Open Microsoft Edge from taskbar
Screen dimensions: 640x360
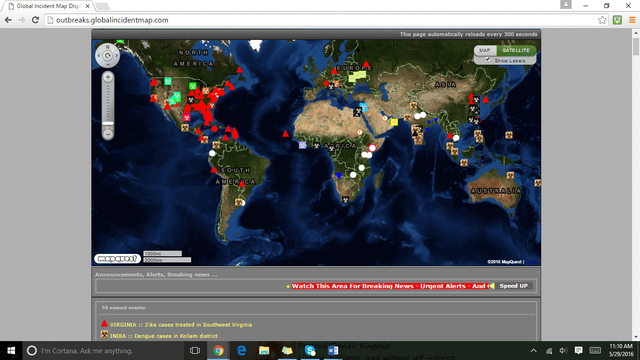[x=241, y=351]
